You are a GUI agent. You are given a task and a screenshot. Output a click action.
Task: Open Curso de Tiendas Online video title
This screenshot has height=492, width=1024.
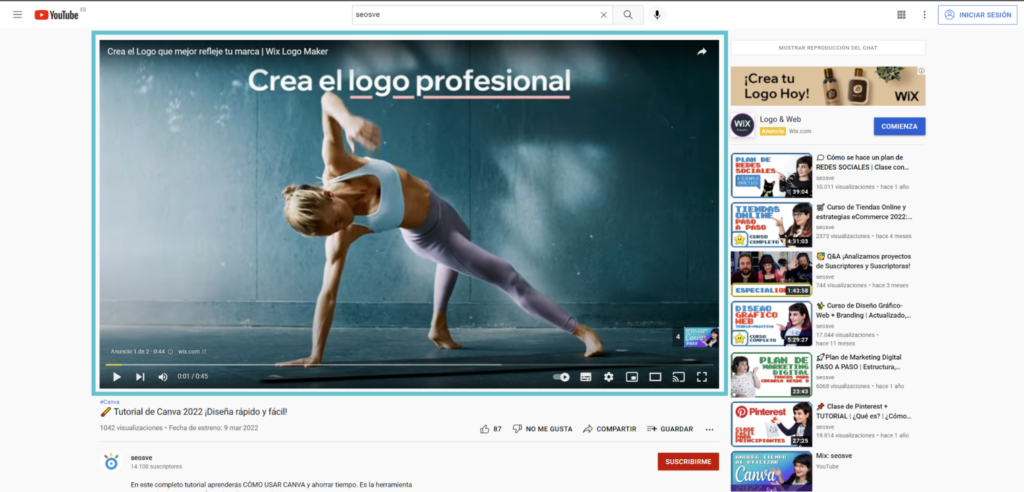864,212
